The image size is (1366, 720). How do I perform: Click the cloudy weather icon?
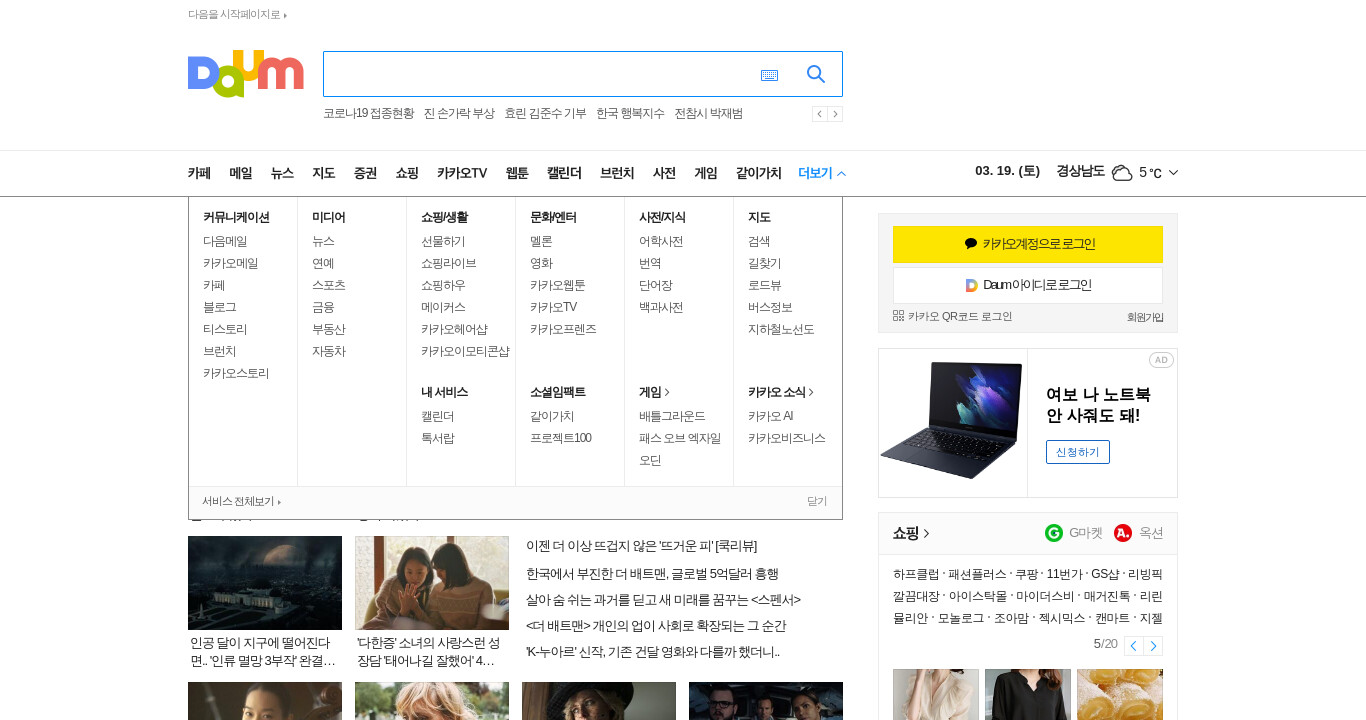[x=1121, y=173]
